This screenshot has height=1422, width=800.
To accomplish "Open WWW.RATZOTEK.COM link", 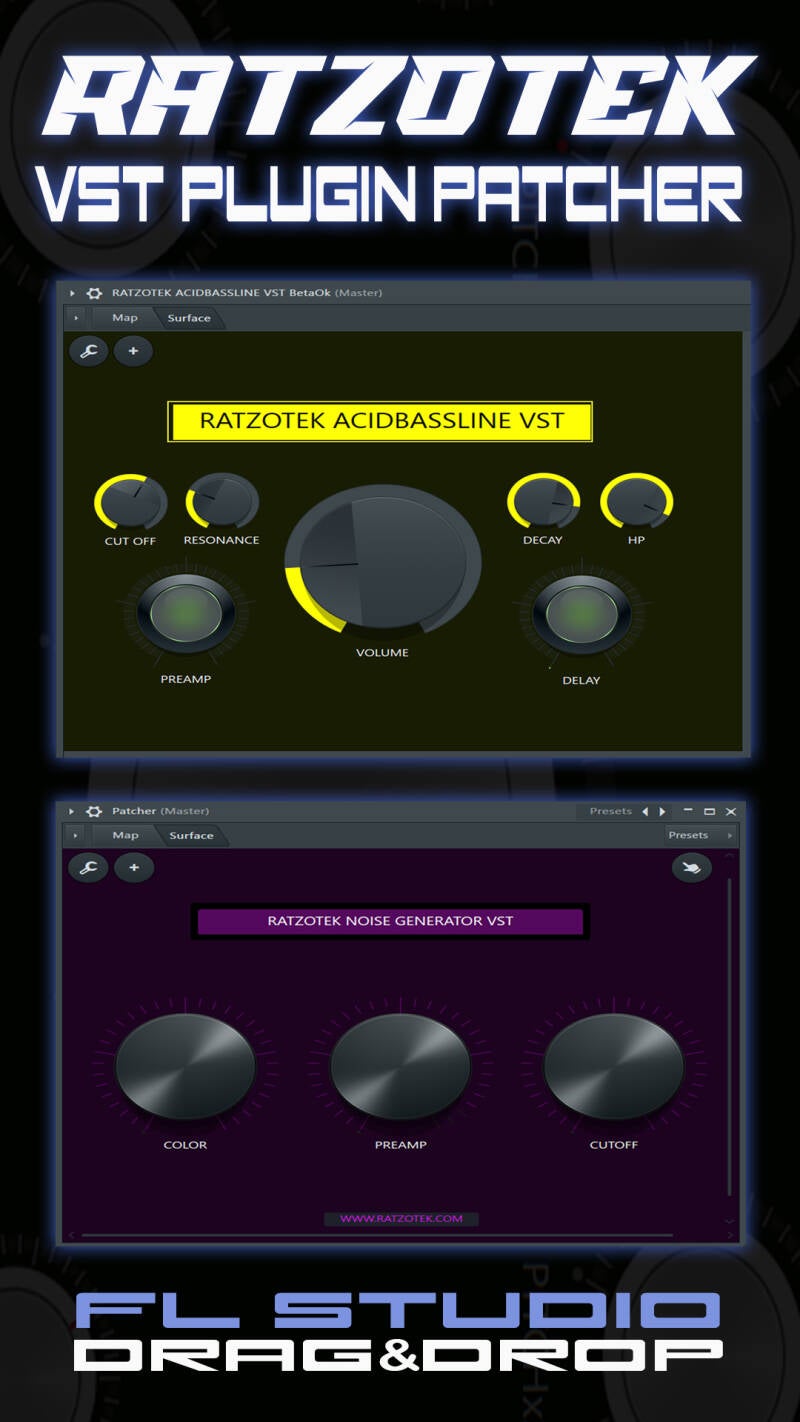I will click(x=401, y=1218).
